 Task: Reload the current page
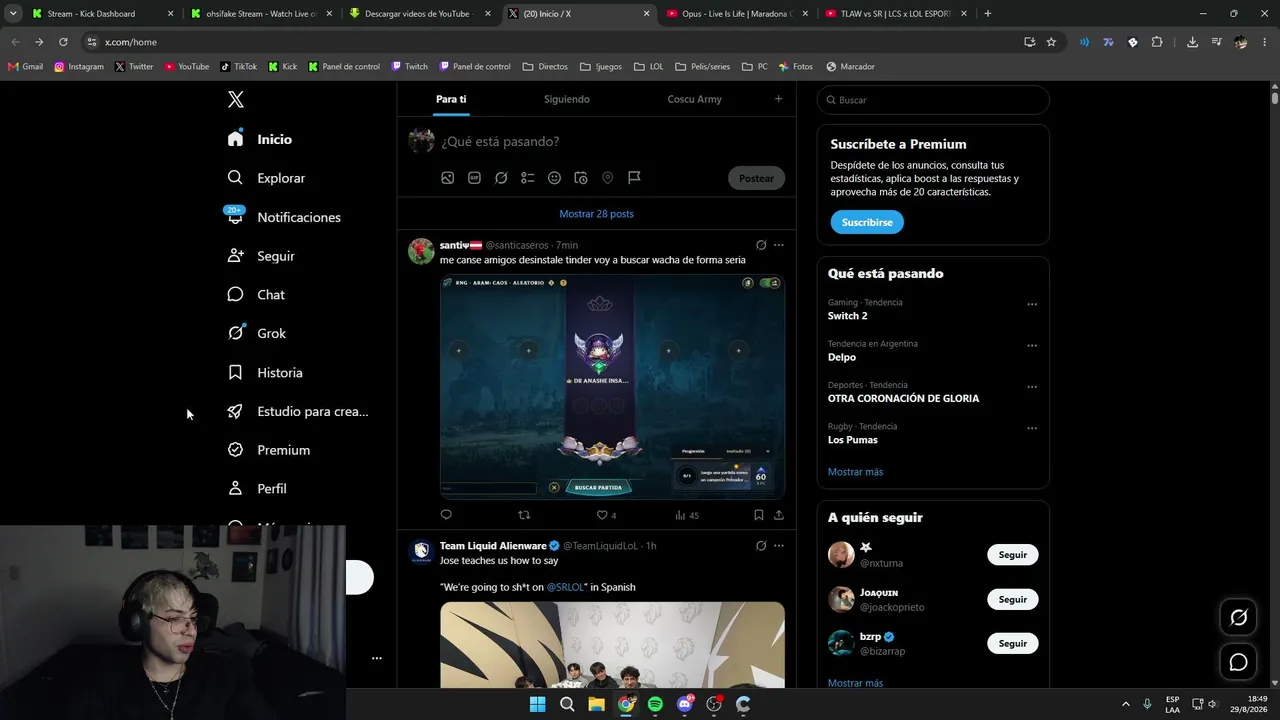point(63,42)
